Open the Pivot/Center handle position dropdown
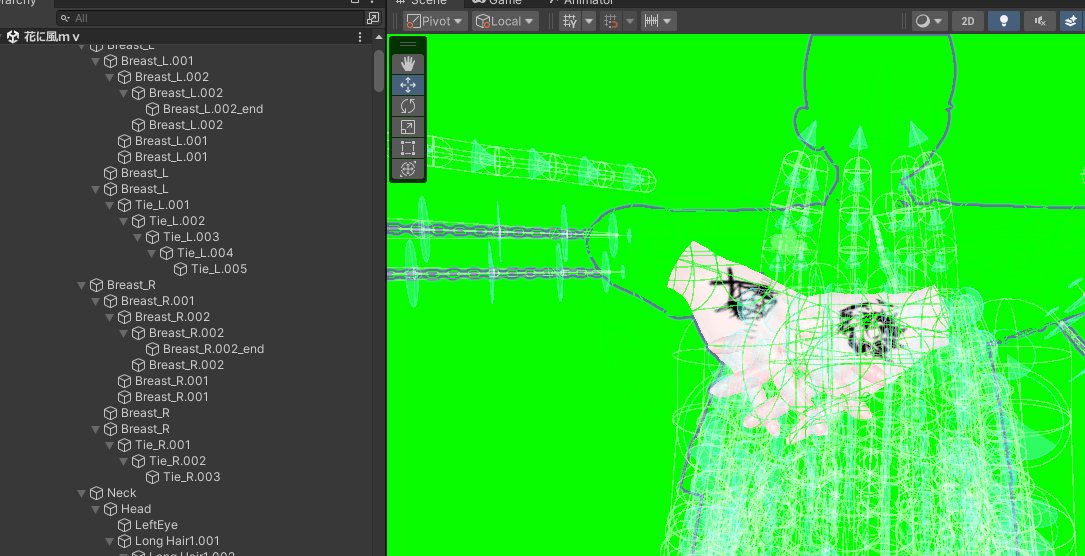 436,21
